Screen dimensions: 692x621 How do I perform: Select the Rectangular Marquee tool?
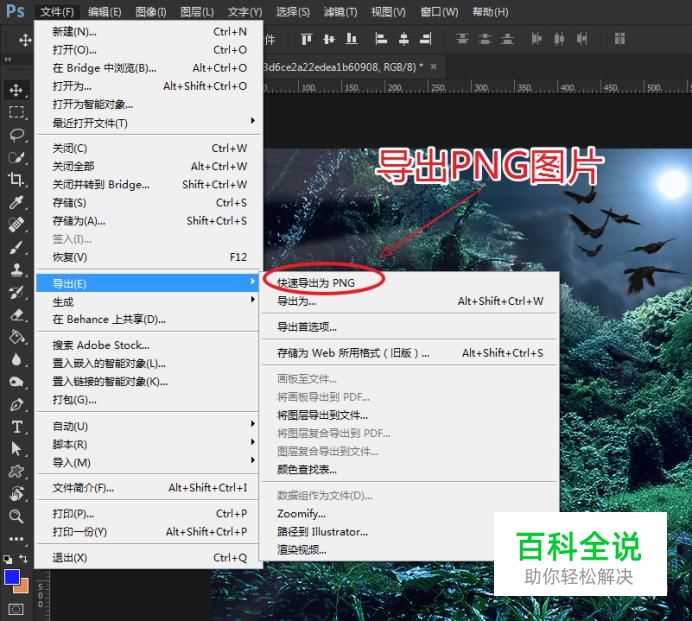[16, 112]
